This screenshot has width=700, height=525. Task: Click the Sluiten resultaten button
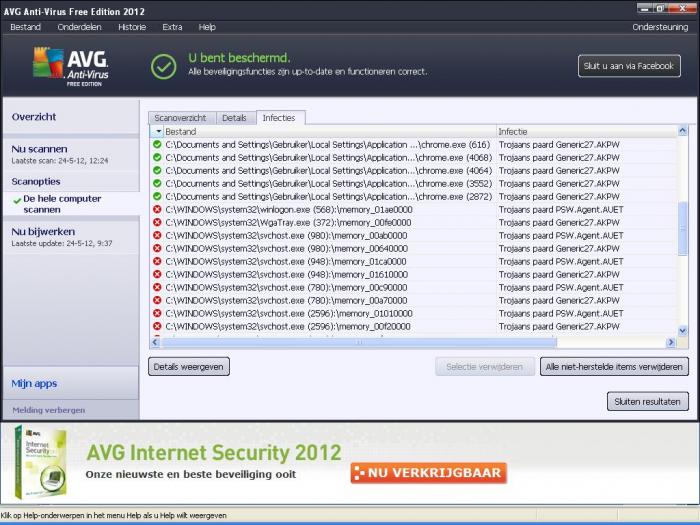coord(647,401)
